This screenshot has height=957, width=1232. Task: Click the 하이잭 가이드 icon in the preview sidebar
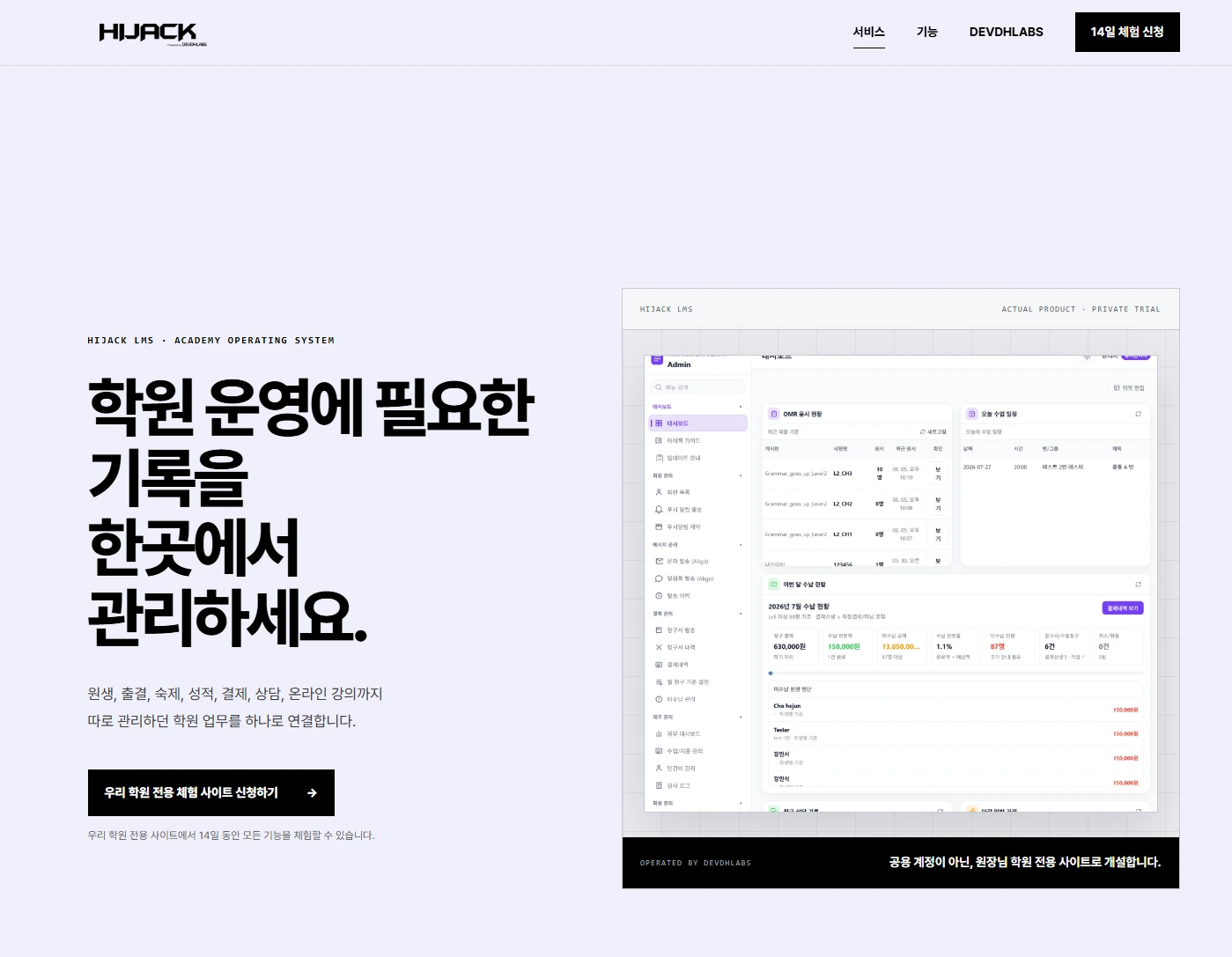(x=659, y=440)
